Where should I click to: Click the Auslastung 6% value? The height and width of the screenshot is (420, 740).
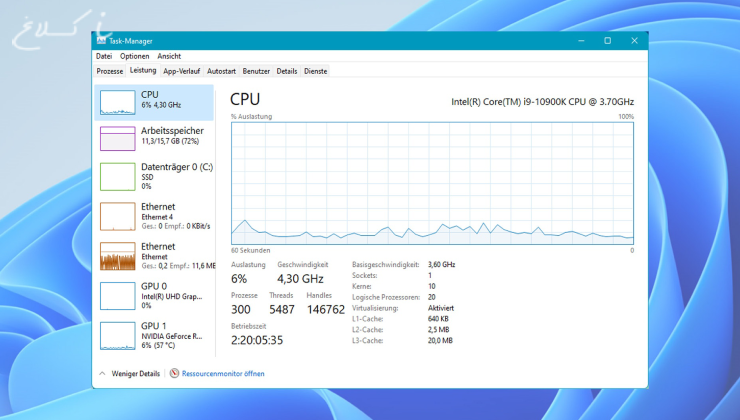tap(239, 279)
